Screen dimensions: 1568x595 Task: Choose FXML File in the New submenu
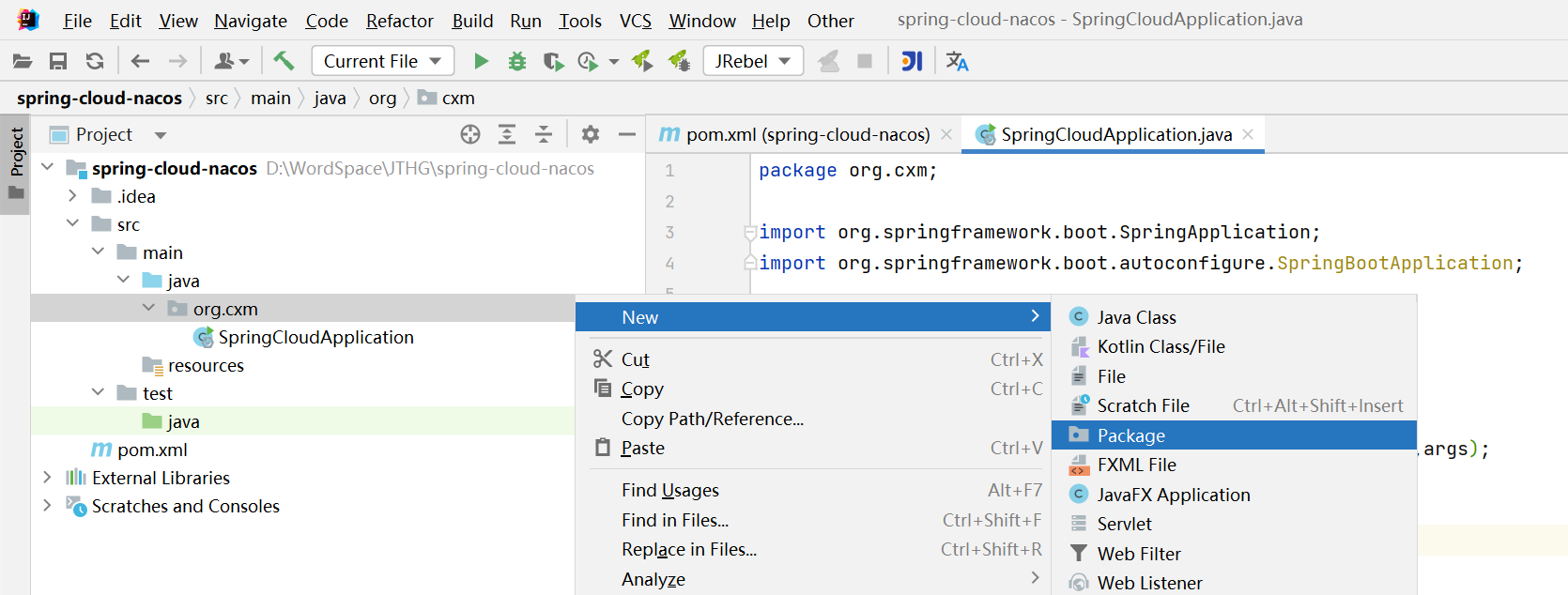pyautogui.click(x=1234, y=465)
